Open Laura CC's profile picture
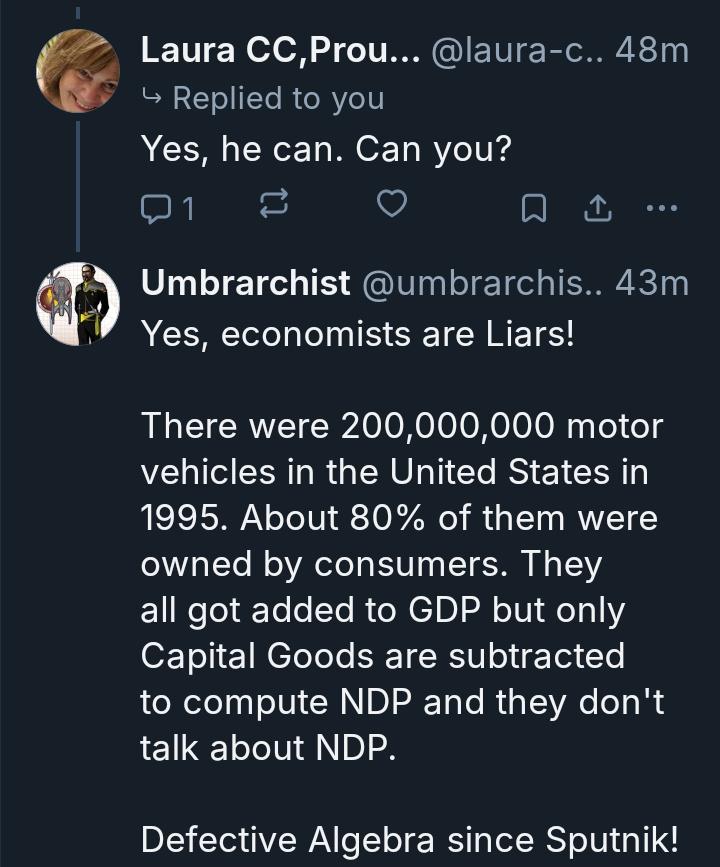This screenshot has height=867, width=720. [78, 71]
